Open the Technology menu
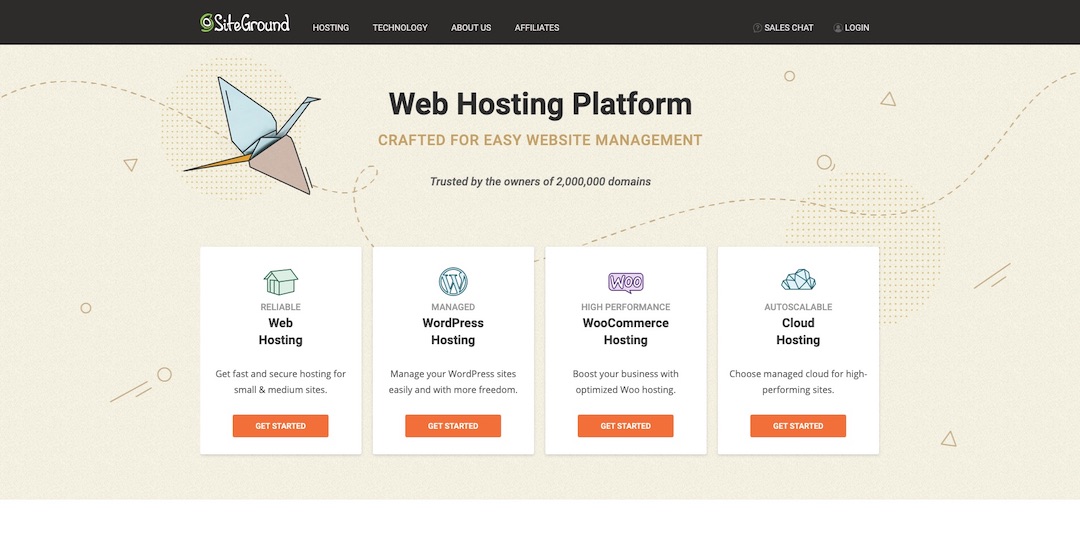This screenshot has width=1080, height=549. click(x=400, y=28)
